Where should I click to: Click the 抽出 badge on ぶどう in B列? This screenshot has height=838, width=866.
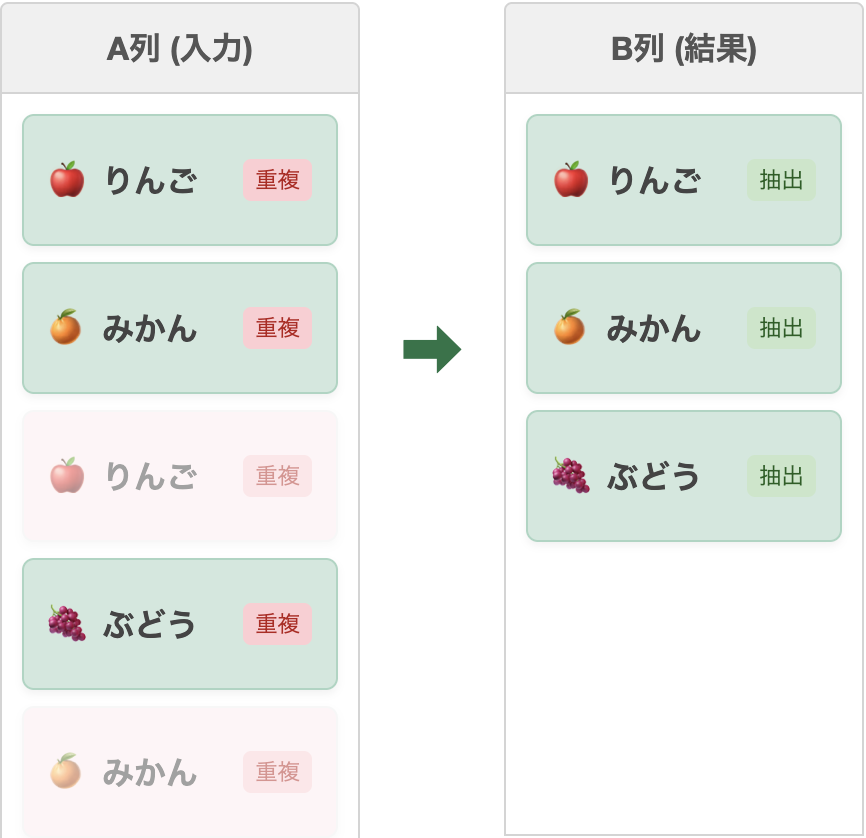pyautogui.click(x=782, y=476)
